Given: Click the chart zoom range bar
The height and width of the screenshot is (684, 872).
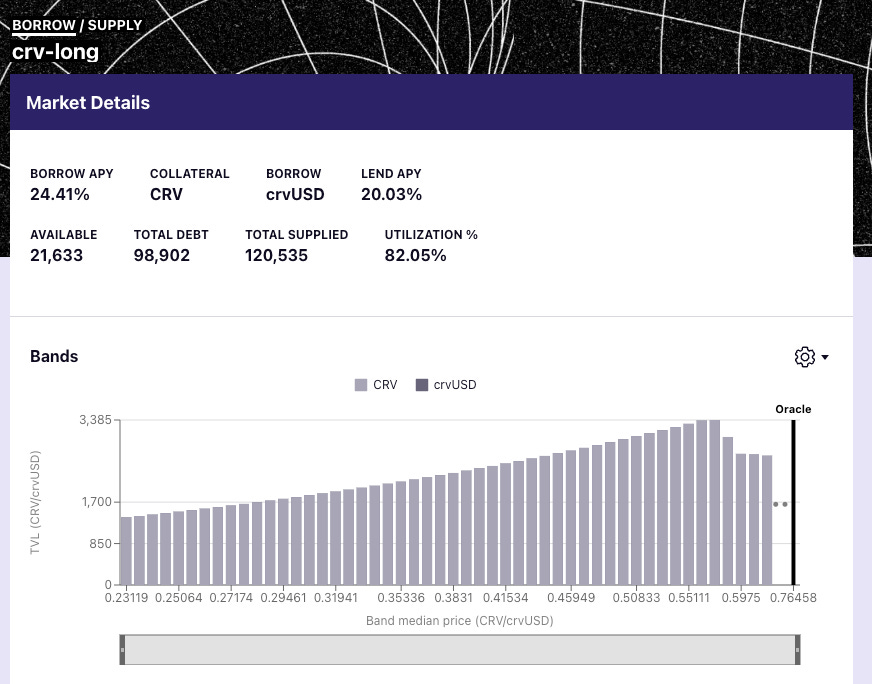Looking at the screenshot, I should [460, 650].
